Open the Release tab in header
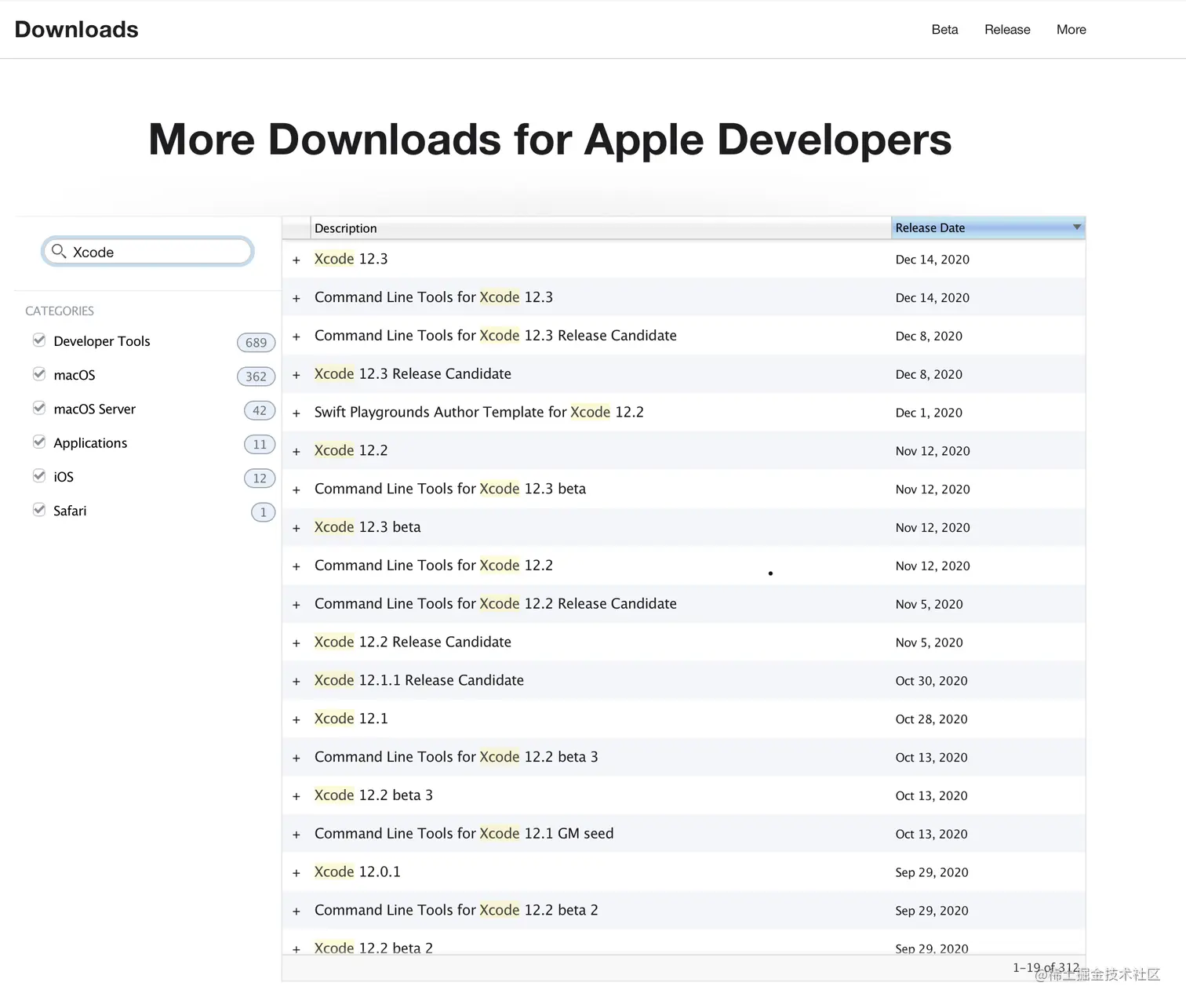Screen dimensions: 1186x1008 coord(1007,30)
